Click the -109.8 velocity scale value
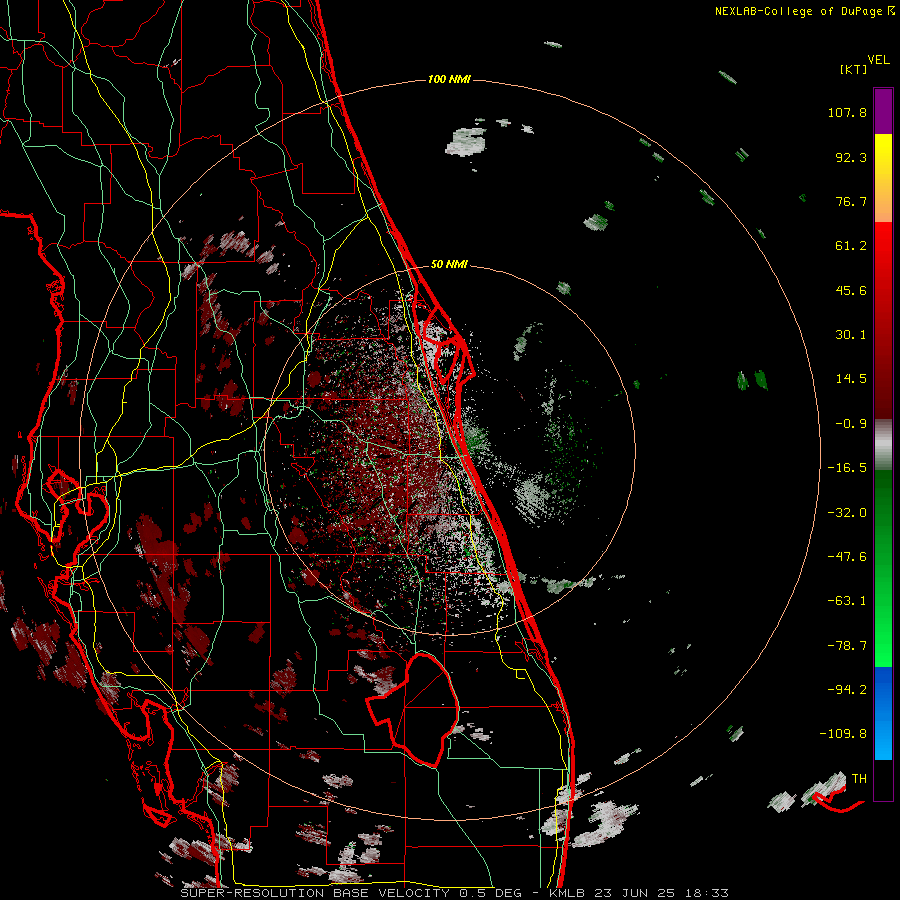The height and width of the screenshot is (900, 900). click(x=843, y=734)
